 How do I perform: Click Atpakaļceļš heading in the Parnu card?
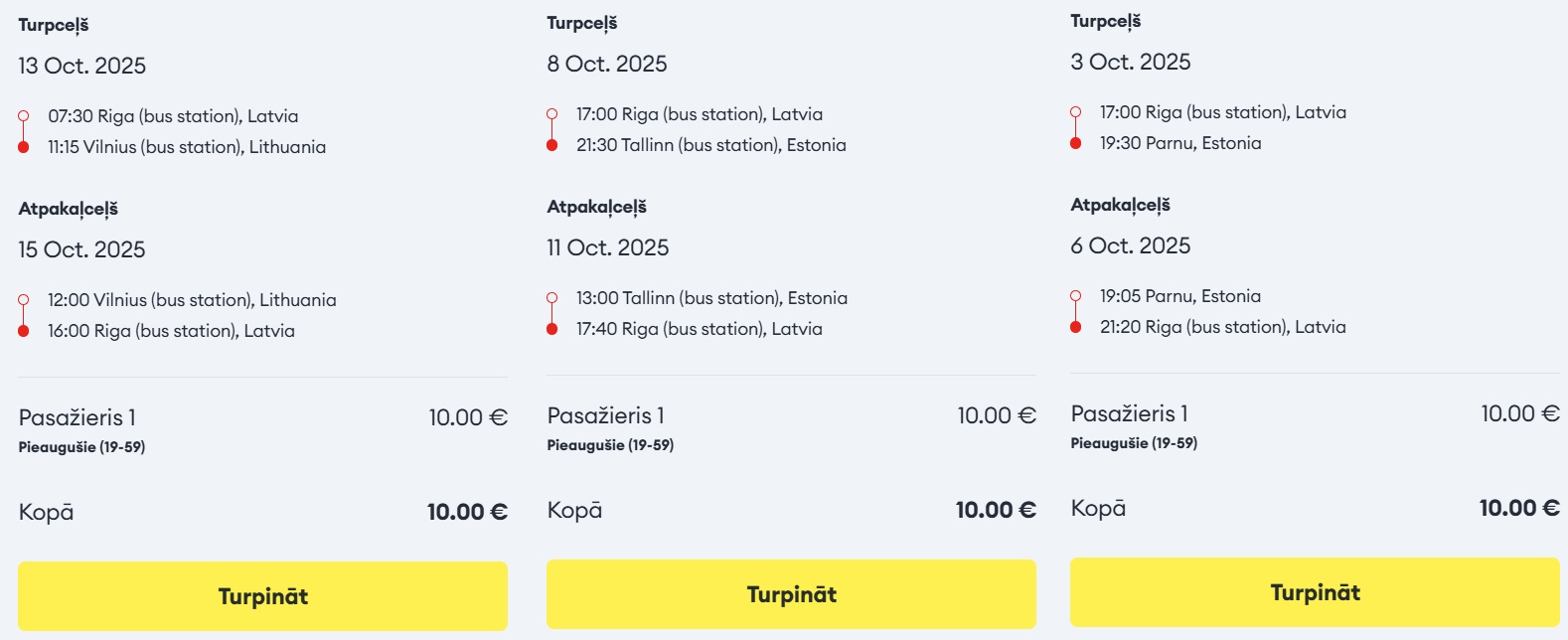tap(1120, 205)
